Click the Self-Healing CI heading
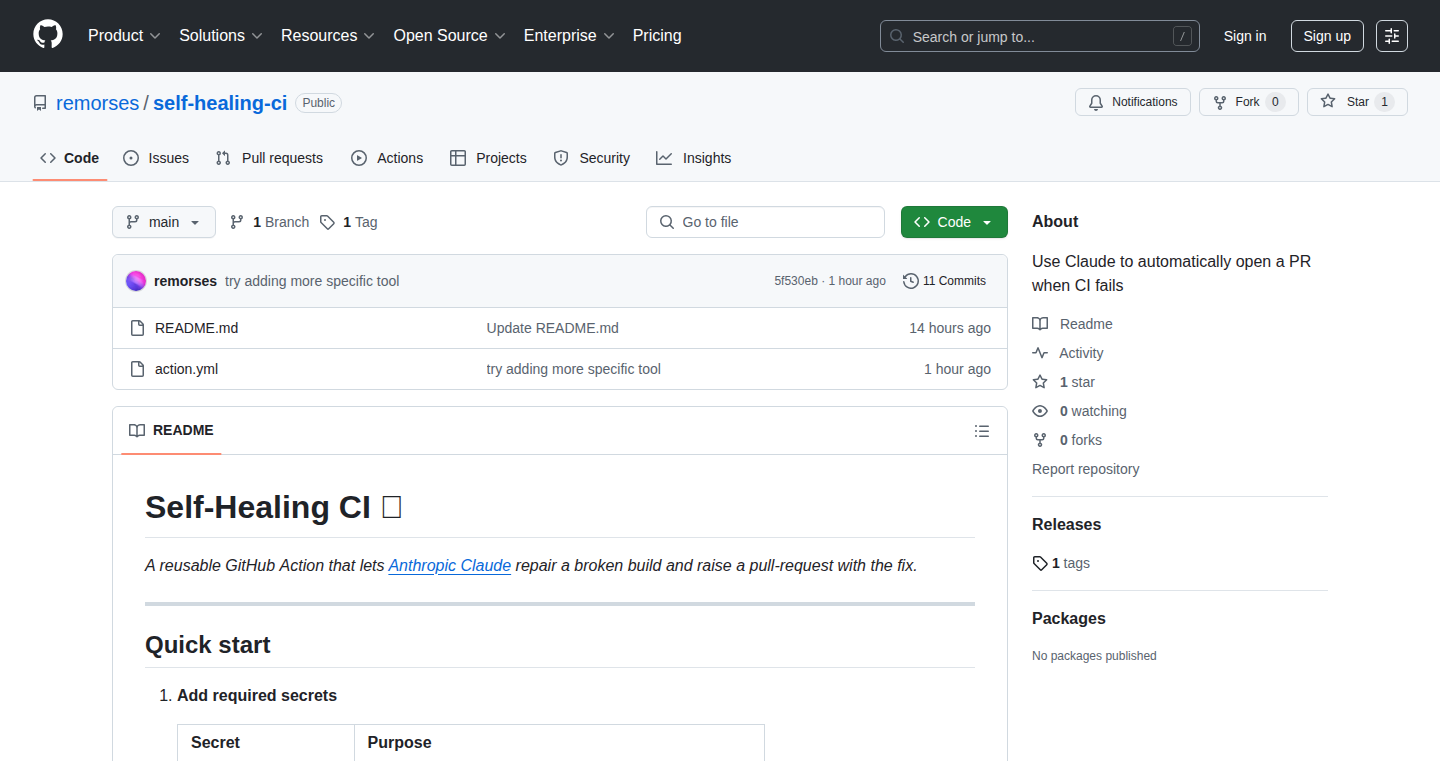This screenshot has width=1440, height=761. (274, 507)
